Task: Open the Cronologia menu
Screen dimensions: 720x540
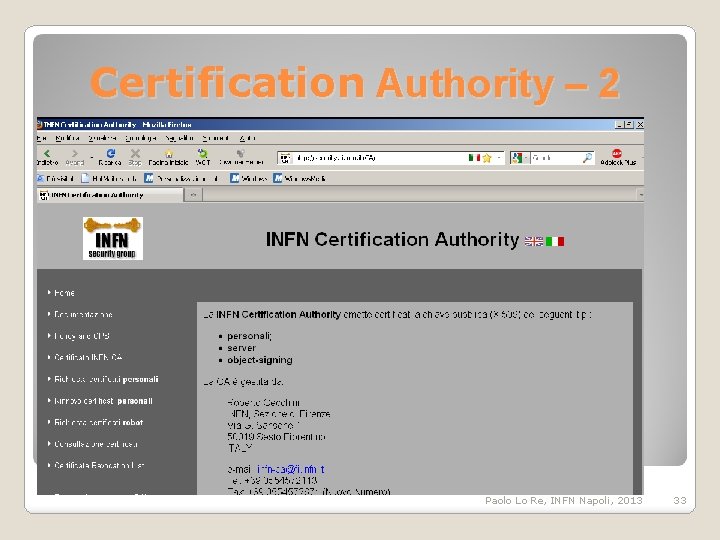Action: point(141,138)
